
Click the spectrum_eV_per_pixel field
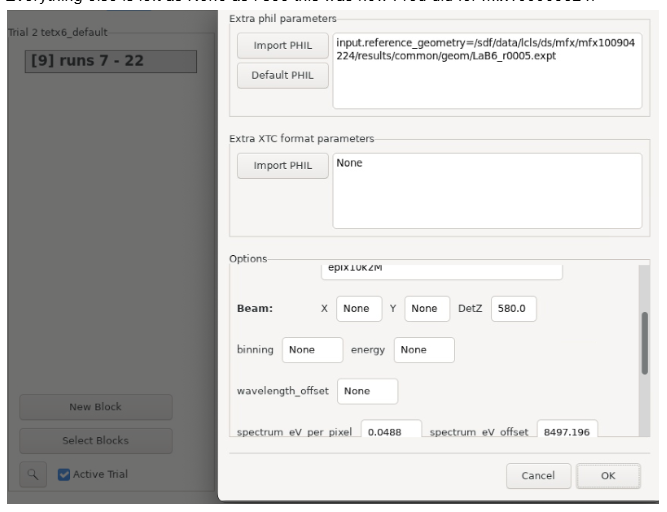[x=391, y=429]
